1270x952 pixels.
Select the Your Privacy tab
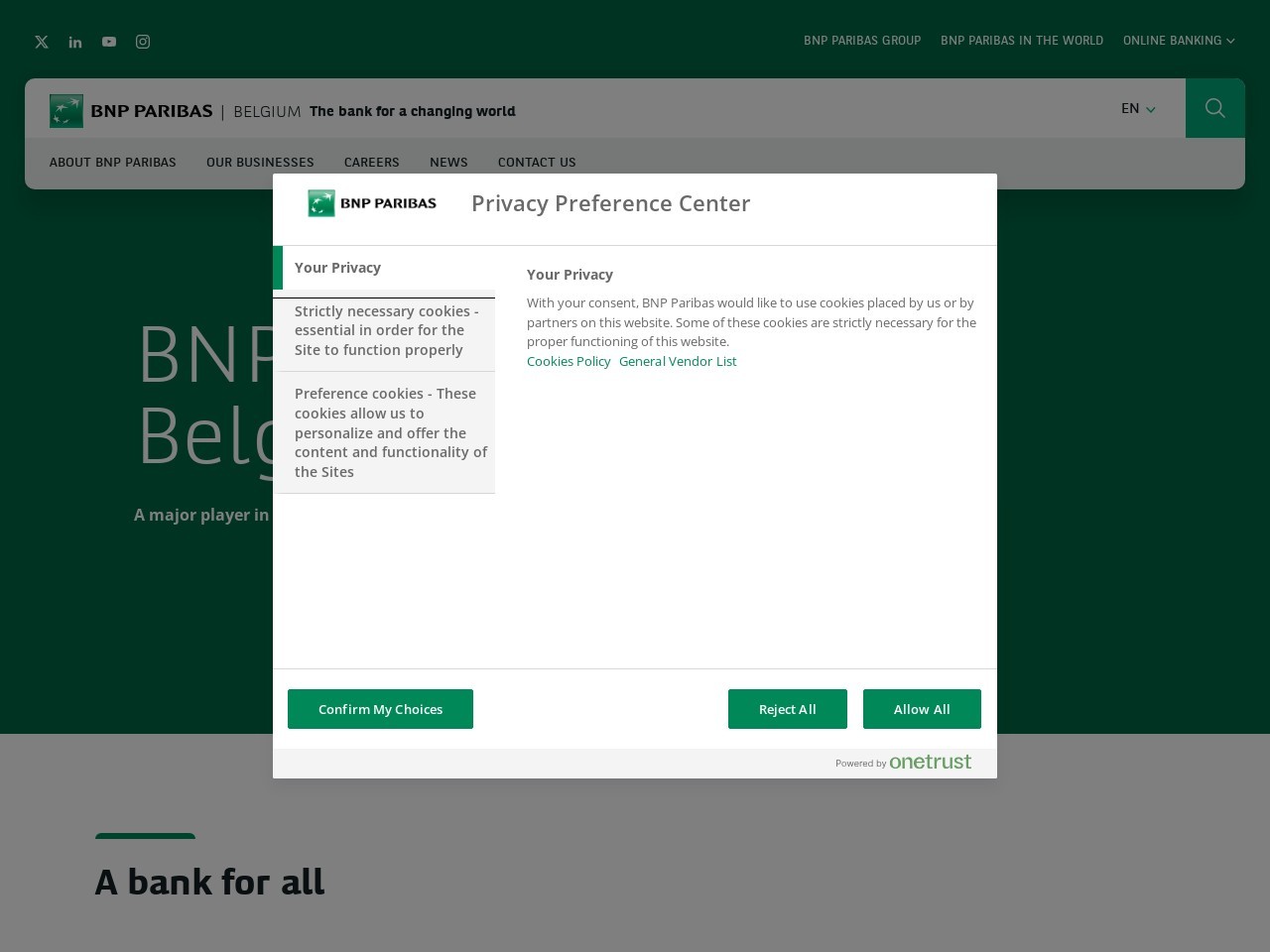click(x=384, y=268)
